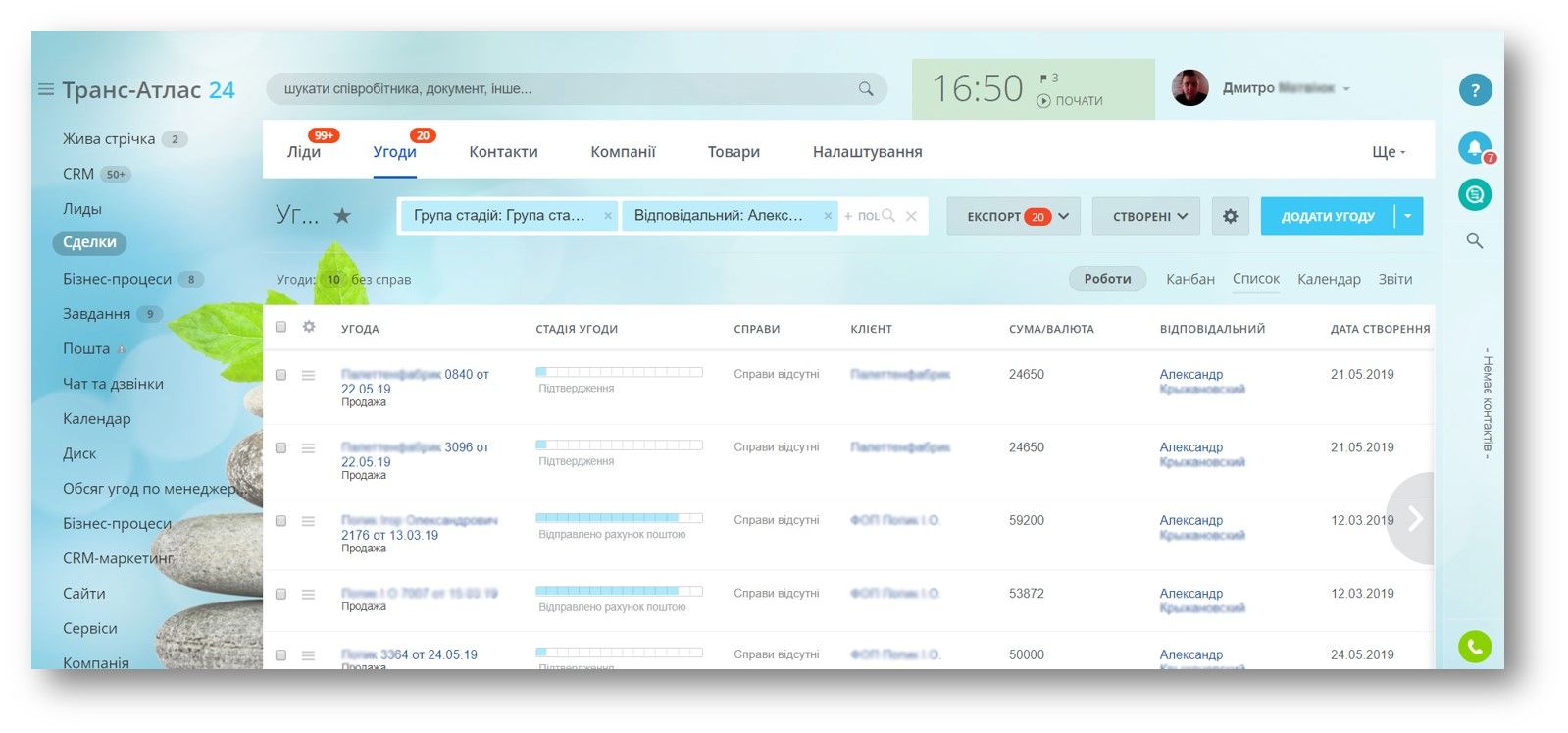Open the green chat messages icon

pos(1474,194)
